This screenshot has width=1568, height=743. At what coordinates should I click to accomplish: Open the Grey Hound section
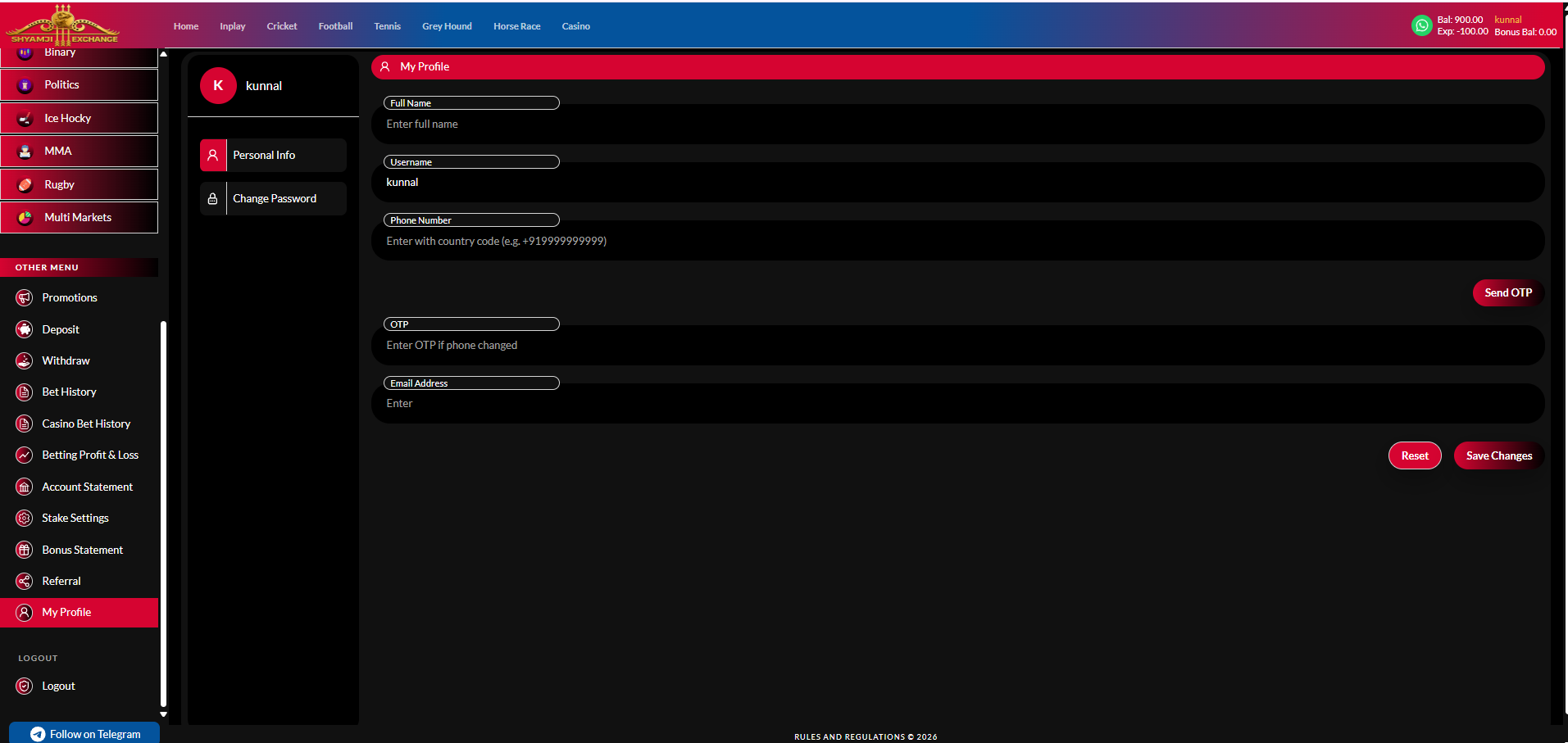pyautogui.click(x=448, y=26)
